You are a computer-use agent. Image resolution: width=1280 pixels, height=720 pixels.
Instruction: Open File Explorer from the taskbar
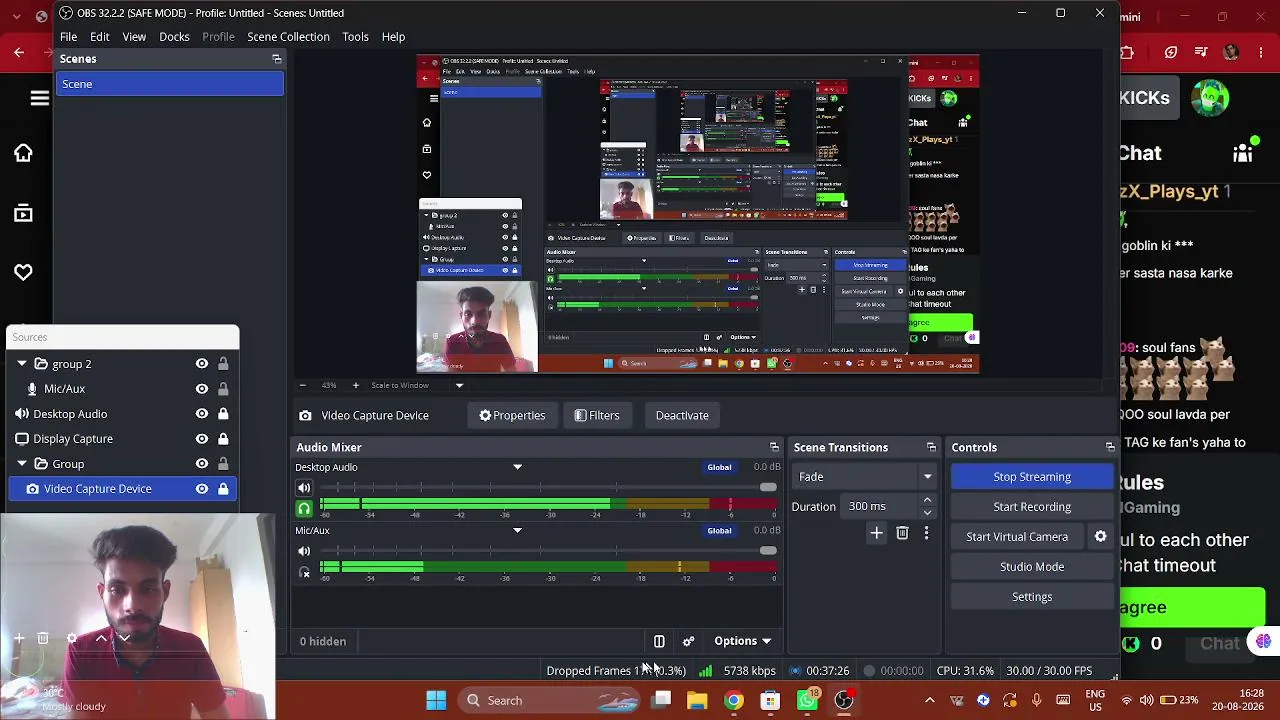(697, 700)
